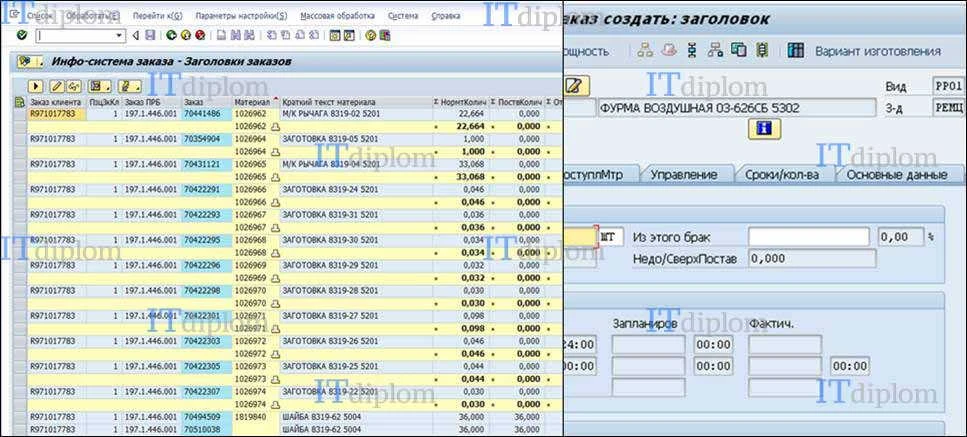Viewport: 967px width, 437px height.
Task: Click the yellow Exit arrow icon
Action: (x=186, y=36)
